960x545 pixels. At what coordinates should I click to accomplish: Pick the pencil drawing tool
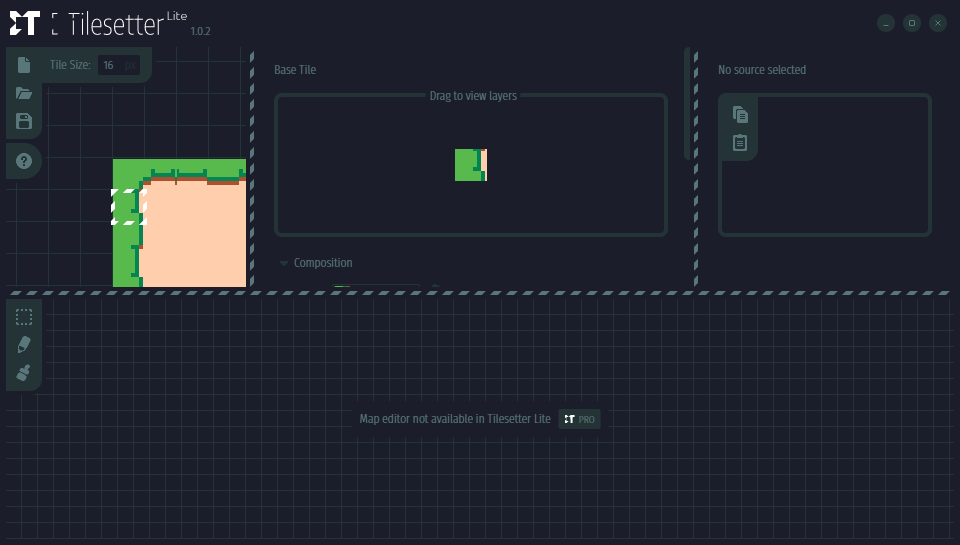click(x=24, y=345)
